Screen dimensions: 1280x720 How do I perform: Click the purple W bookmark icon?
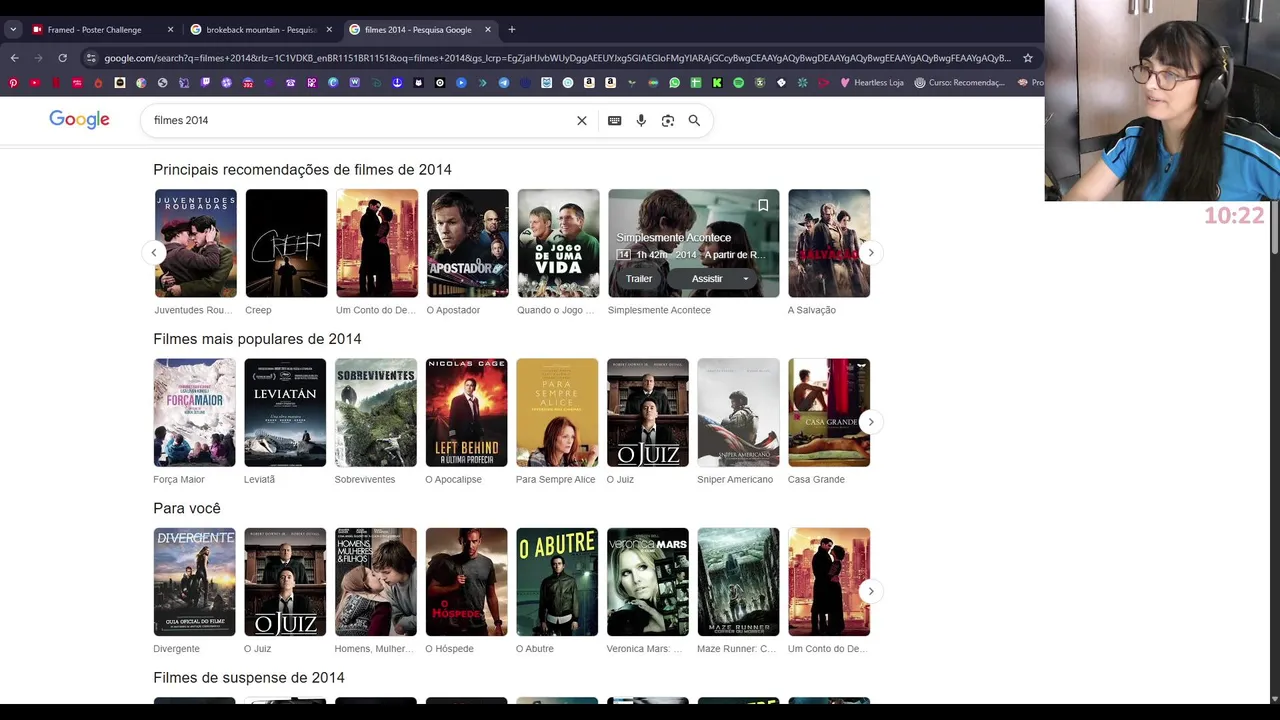point(355,83)
